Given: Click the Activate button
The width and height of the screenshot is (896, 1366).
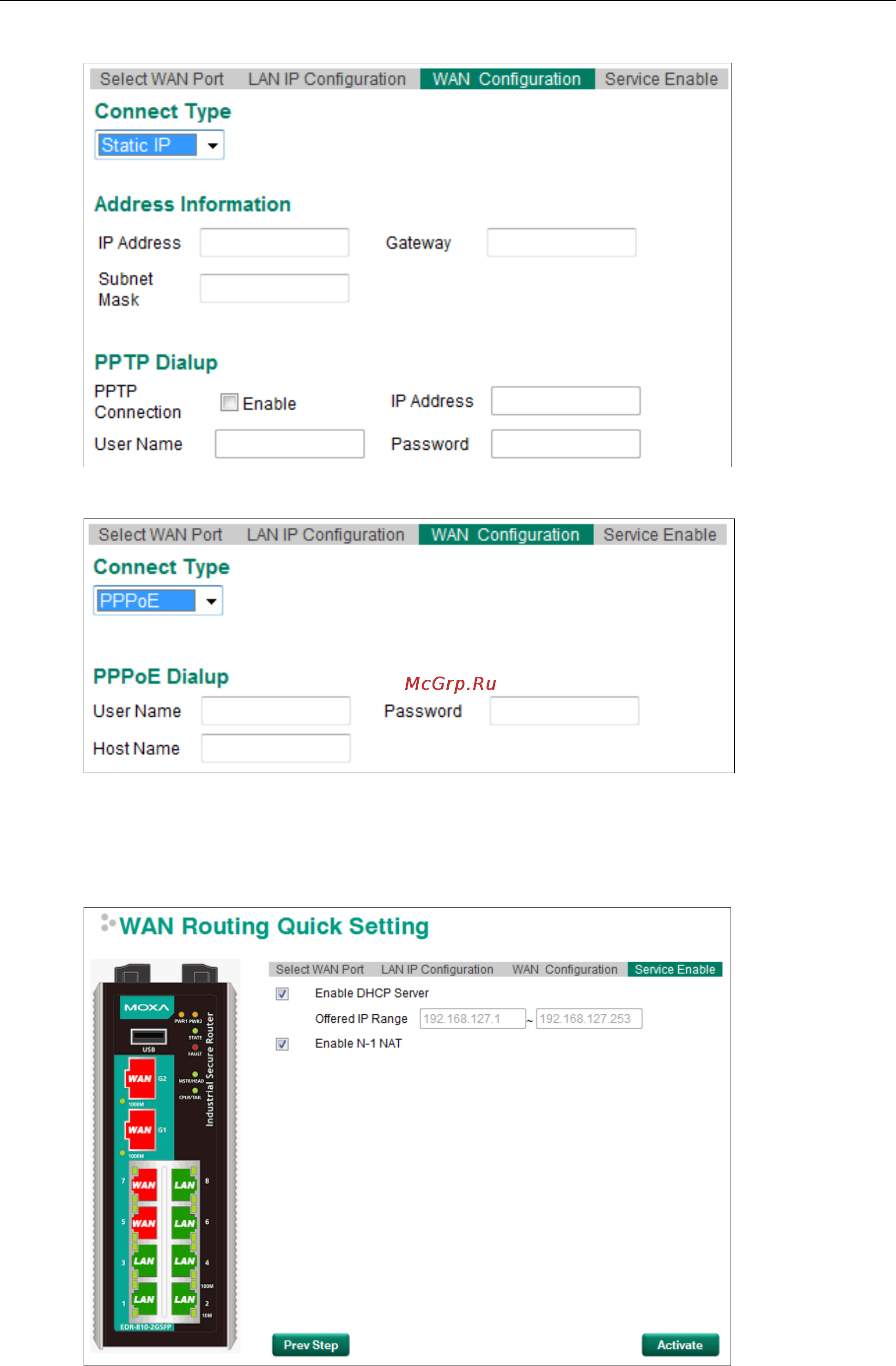Looking at the screenshot, I should [680, 1345].
